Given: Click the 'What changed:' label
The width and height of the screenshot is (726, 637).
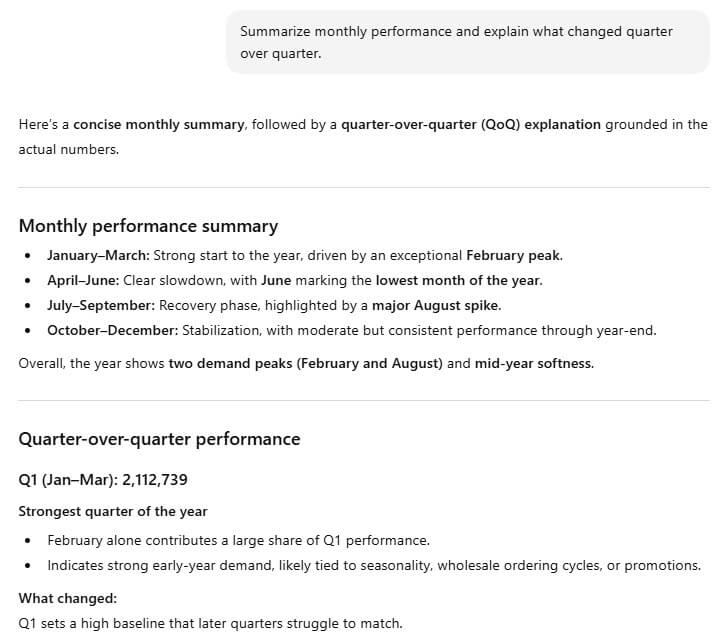Looking at the screenshot, I should [68, 599].
